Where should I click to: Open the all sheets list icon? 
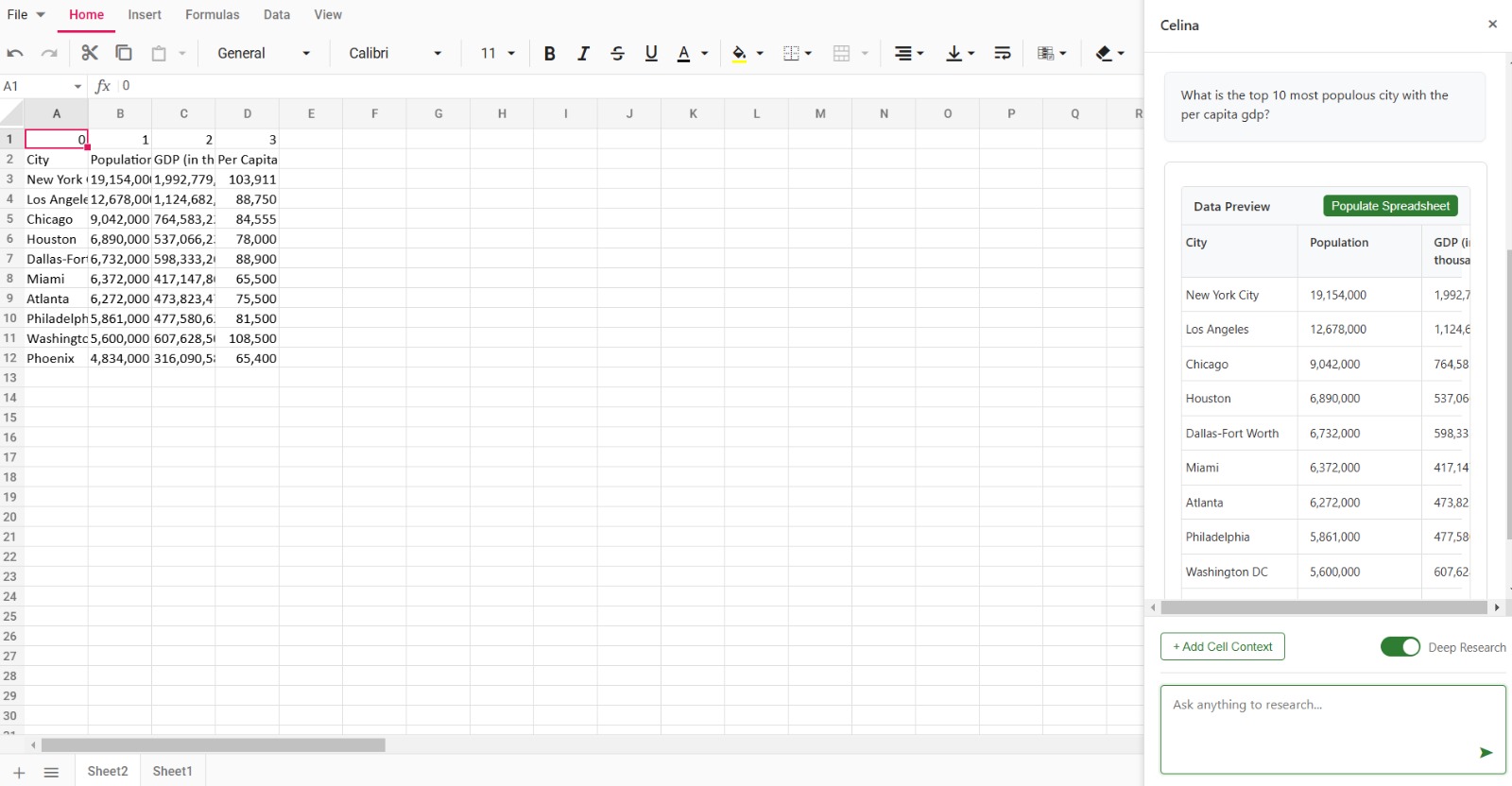(x=52, y=772)
